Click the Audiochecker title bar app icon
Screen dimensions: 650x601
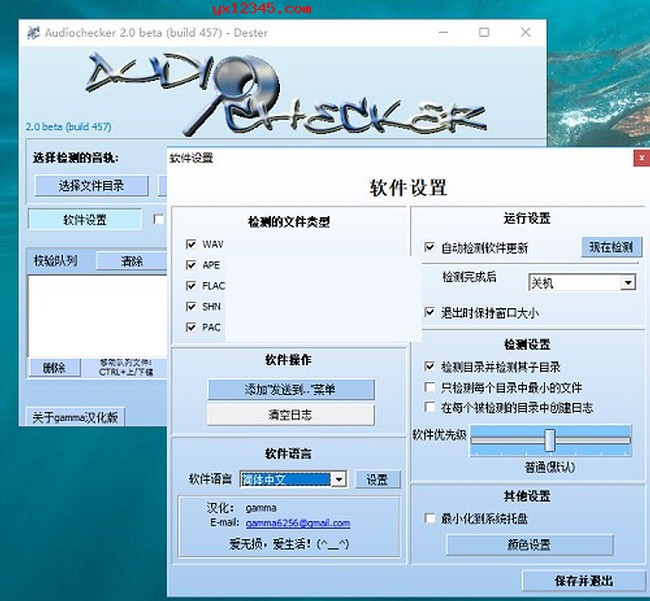point(33,32)
